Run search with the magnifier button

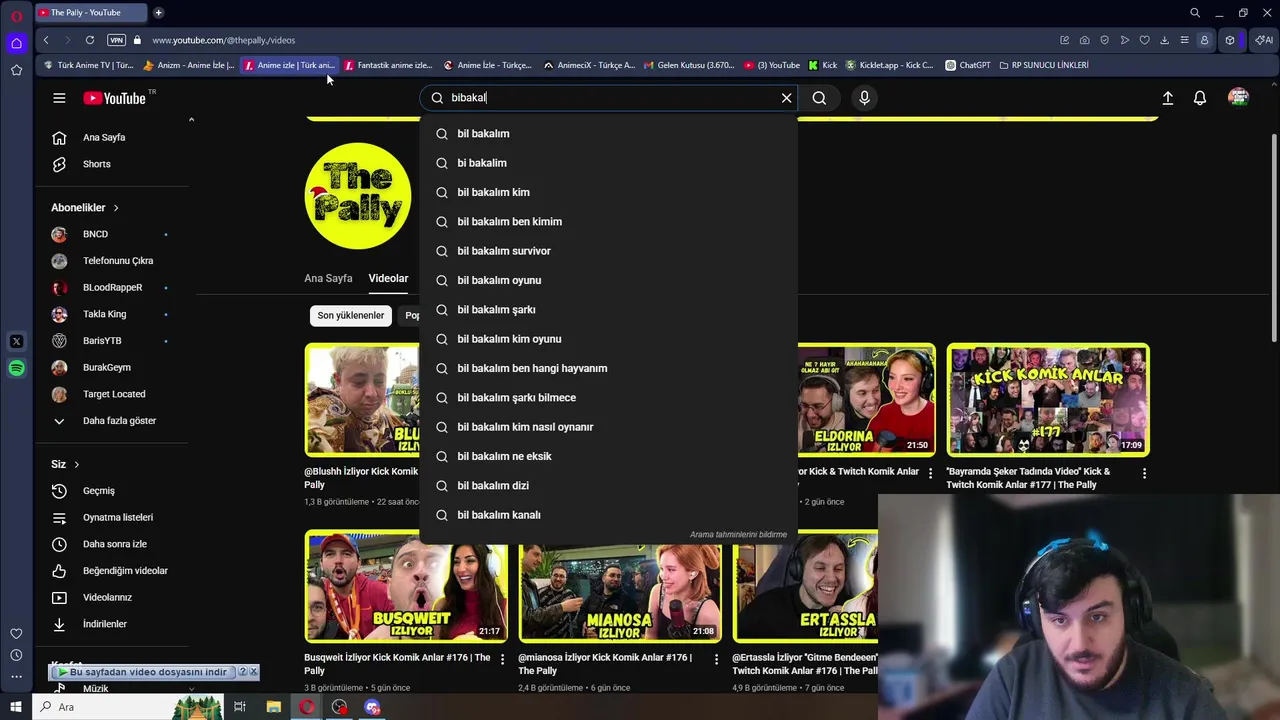click(819, 98)
